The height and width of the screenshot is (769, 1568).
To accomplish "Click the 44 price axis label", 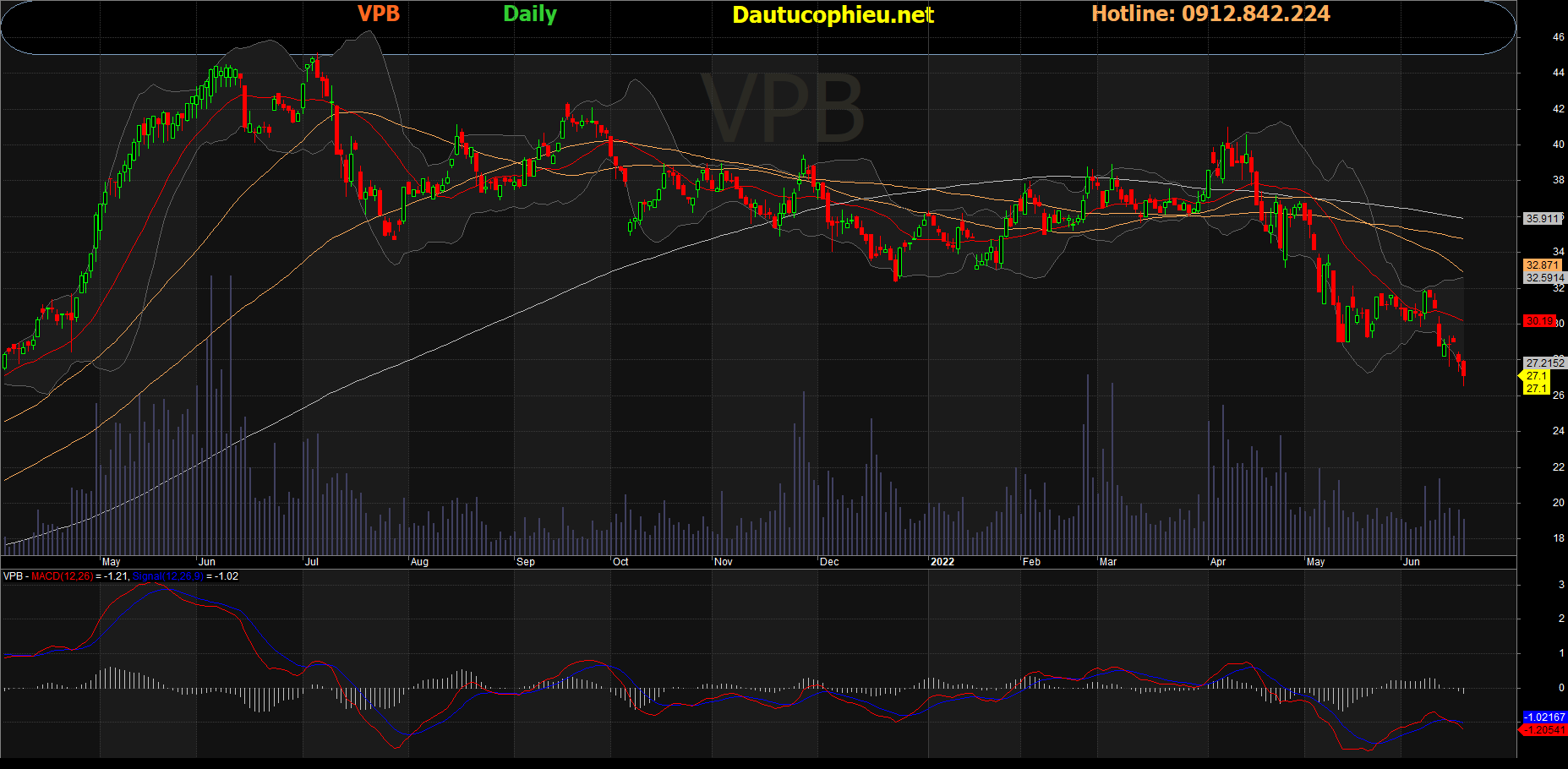I will pyautogui.click(x=1558, y=73).
